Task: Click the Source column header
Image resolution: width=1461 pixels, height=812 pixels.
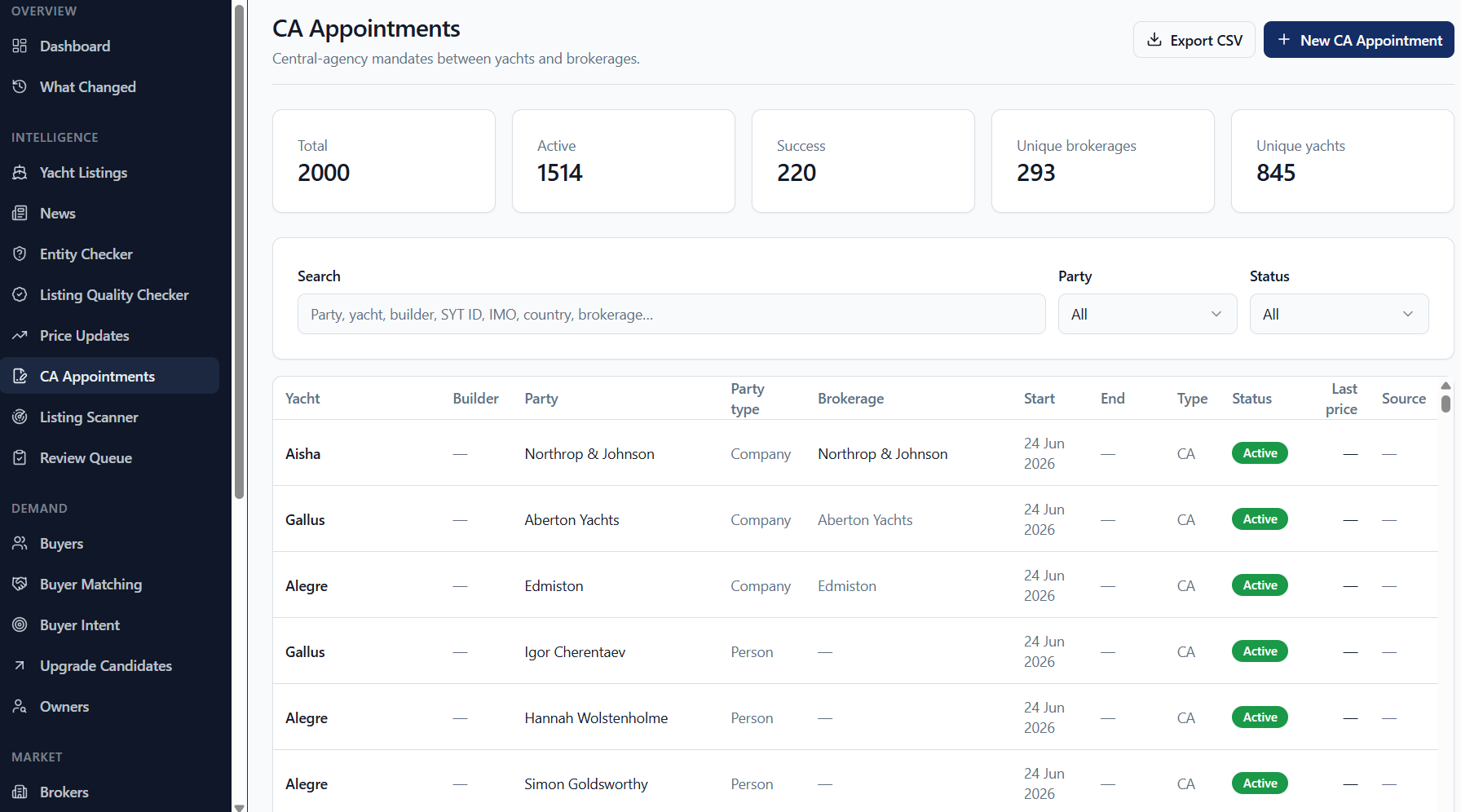Action: click(1403, 399)
